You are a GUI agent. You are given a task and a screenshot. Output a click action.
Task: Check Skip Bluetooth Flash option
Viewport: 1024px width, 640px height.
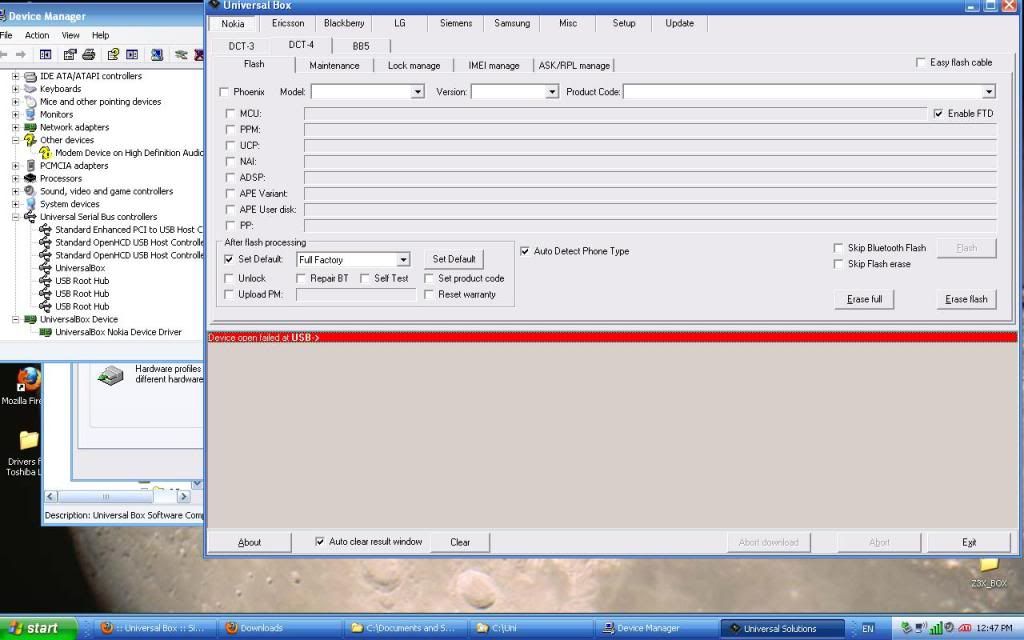[838, 248]
